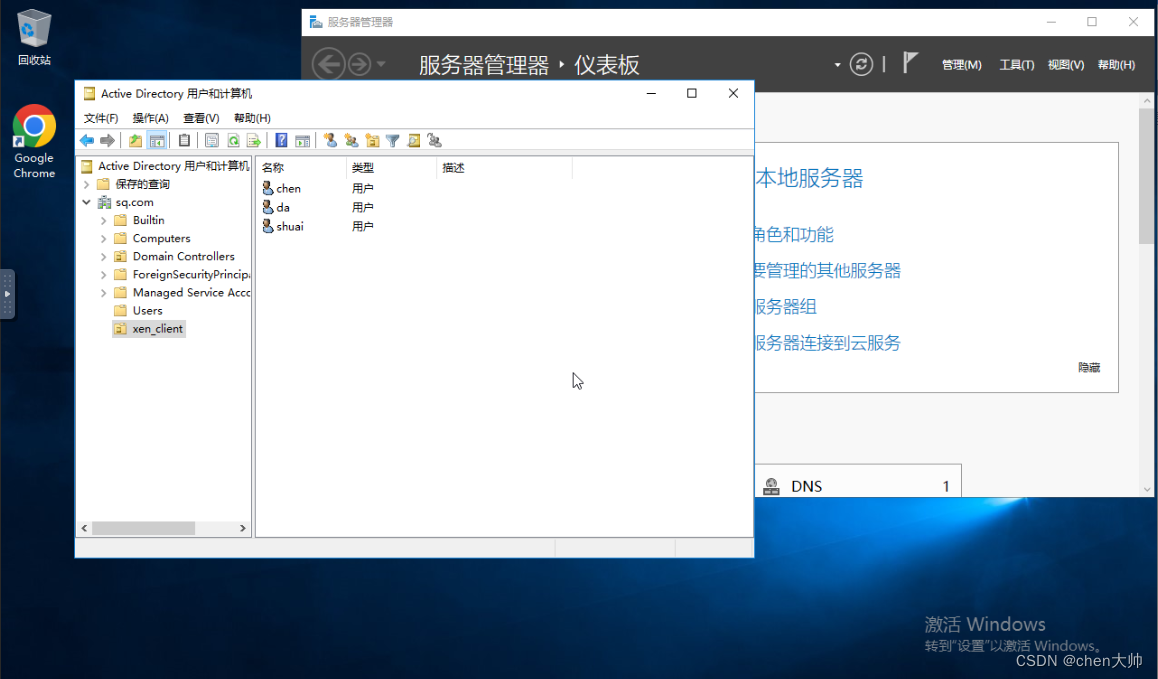
Task: Open help with blue question mark icon
Action: pos(281,140)
